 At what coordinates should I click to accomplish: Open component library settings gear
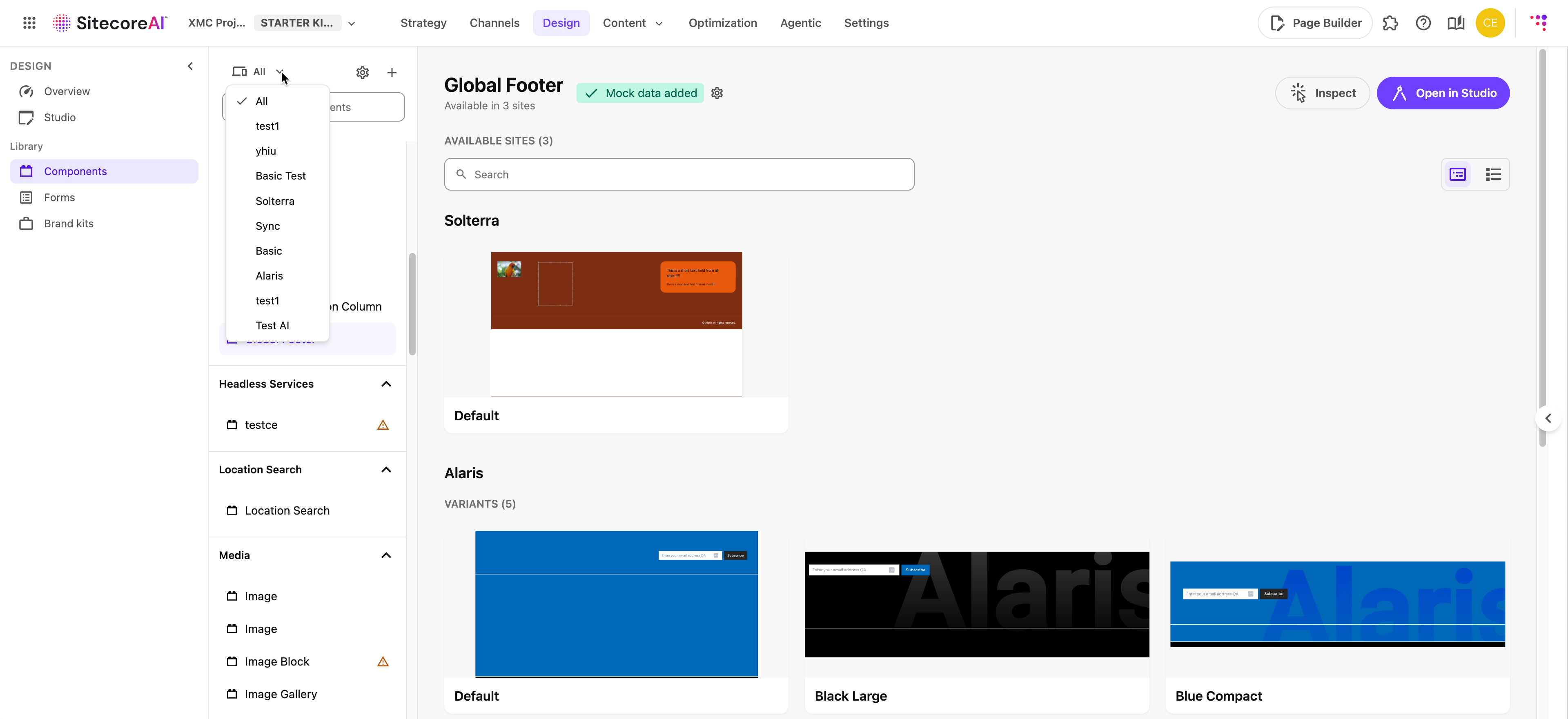point(362,72)
